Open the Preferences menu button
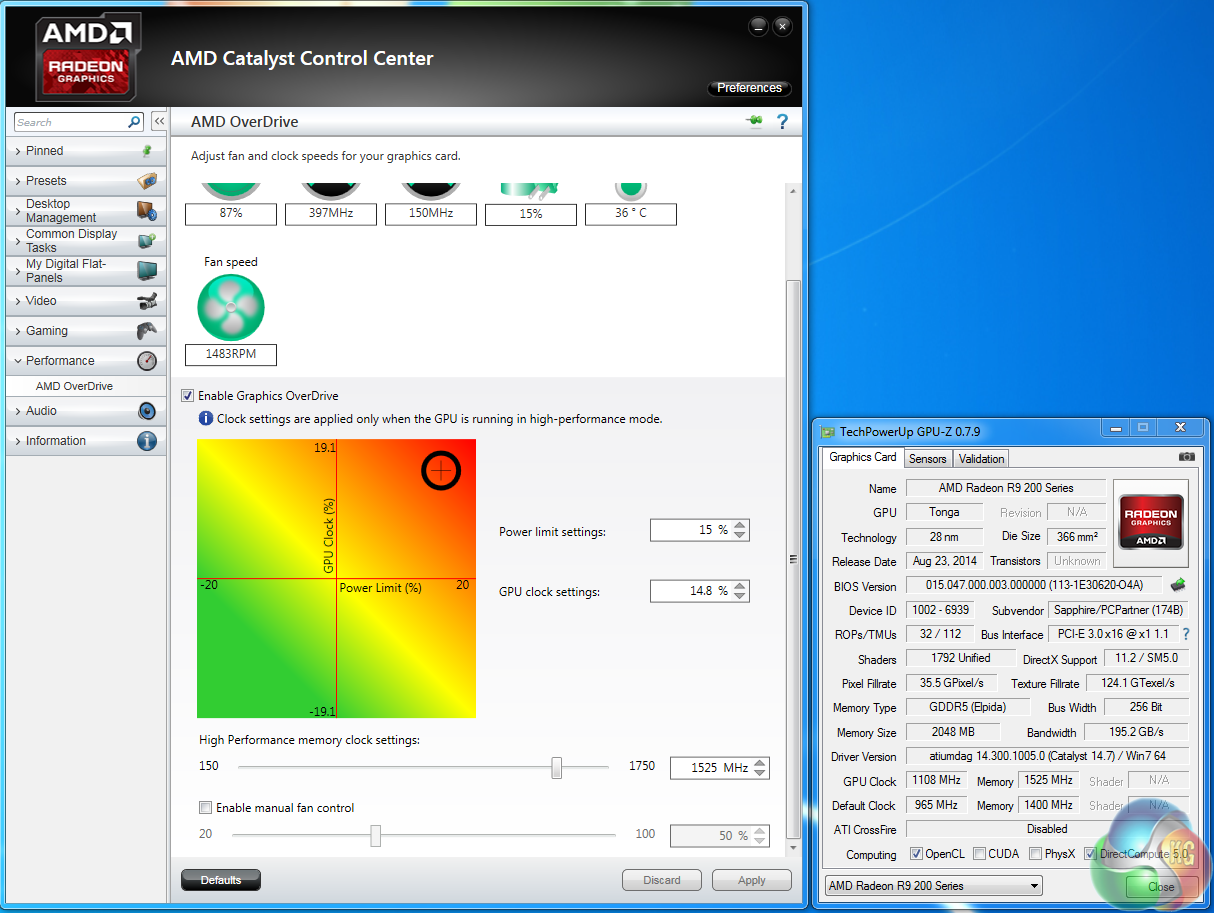The image size is (1214, 913). click(x=749, y=88)
